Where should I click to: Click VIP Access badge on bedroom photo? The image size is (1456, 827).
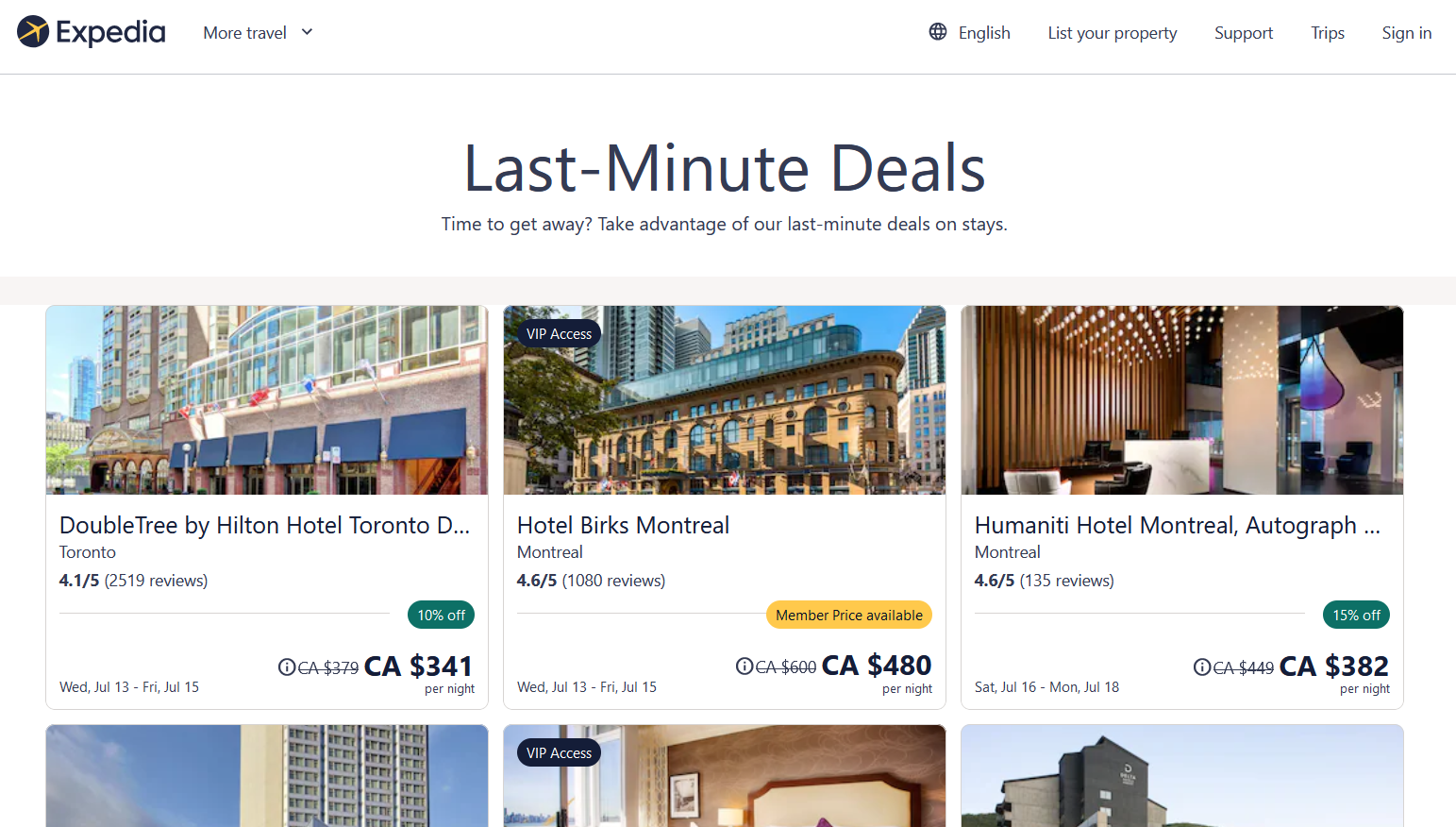click(x=560, y=752)
